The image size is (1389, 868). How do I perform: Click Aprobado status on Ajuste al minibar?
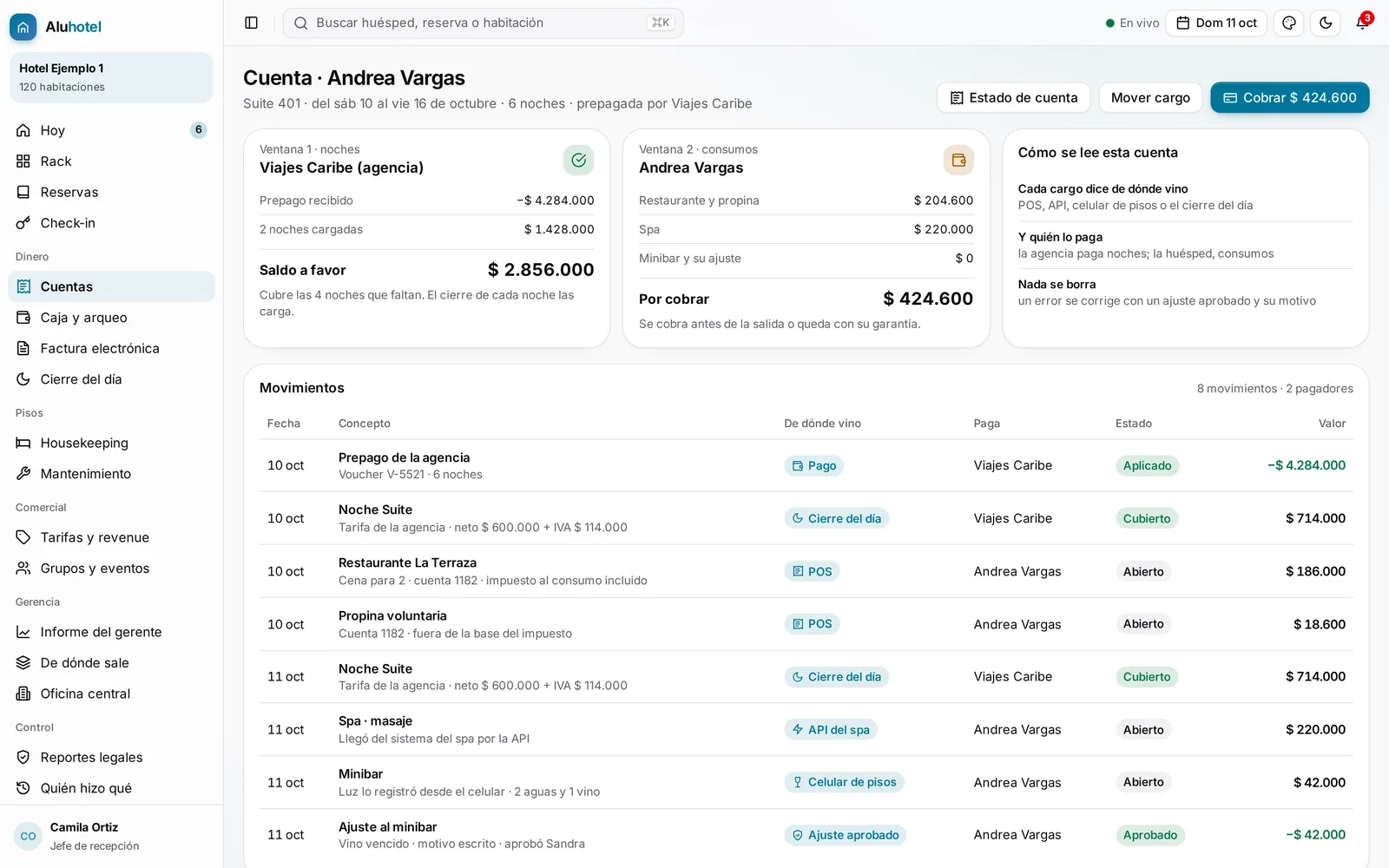(x=1150, y=835)
